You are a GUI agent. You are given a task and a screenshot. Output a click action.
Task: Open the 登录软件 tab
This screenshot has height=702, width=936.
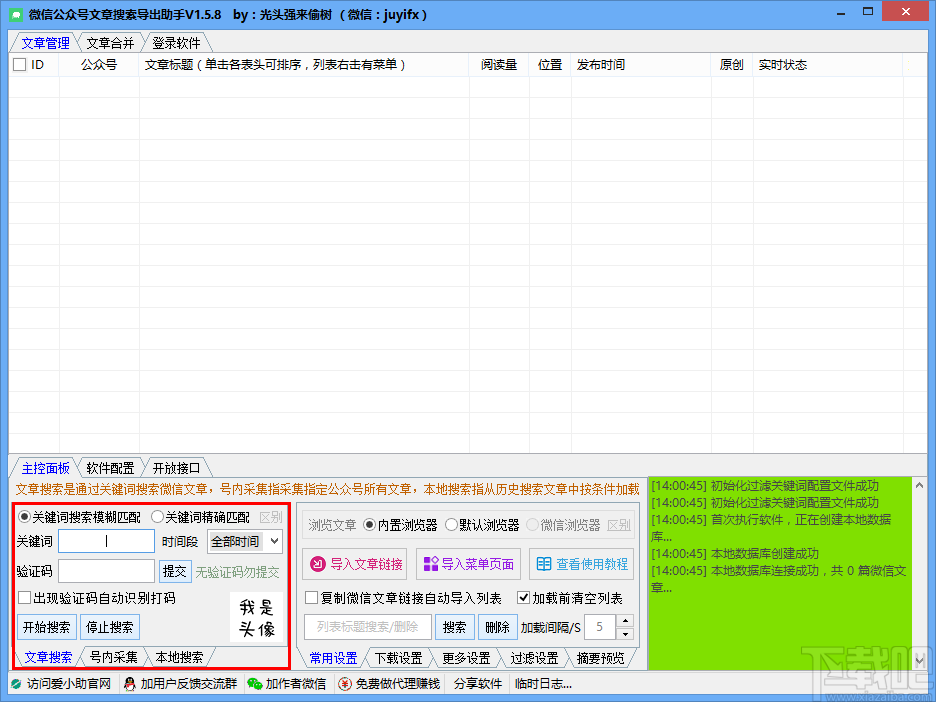[176, 43]
